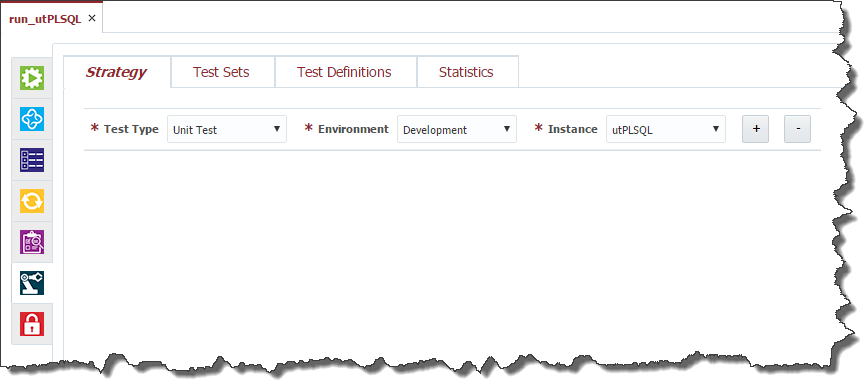
Task: Click the Test Type label
Action: coord(131,129)
